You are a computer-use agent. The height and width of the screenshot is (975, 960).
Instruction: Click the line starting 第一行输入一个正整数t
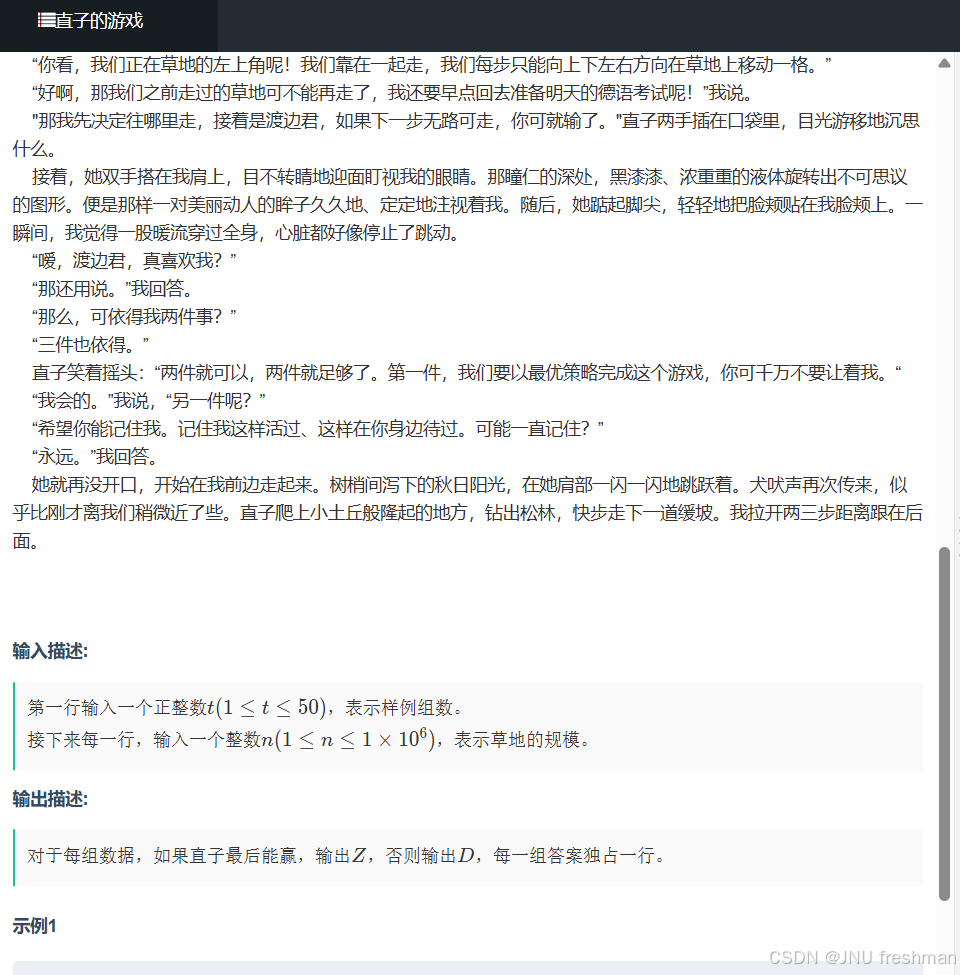point(244,708)
